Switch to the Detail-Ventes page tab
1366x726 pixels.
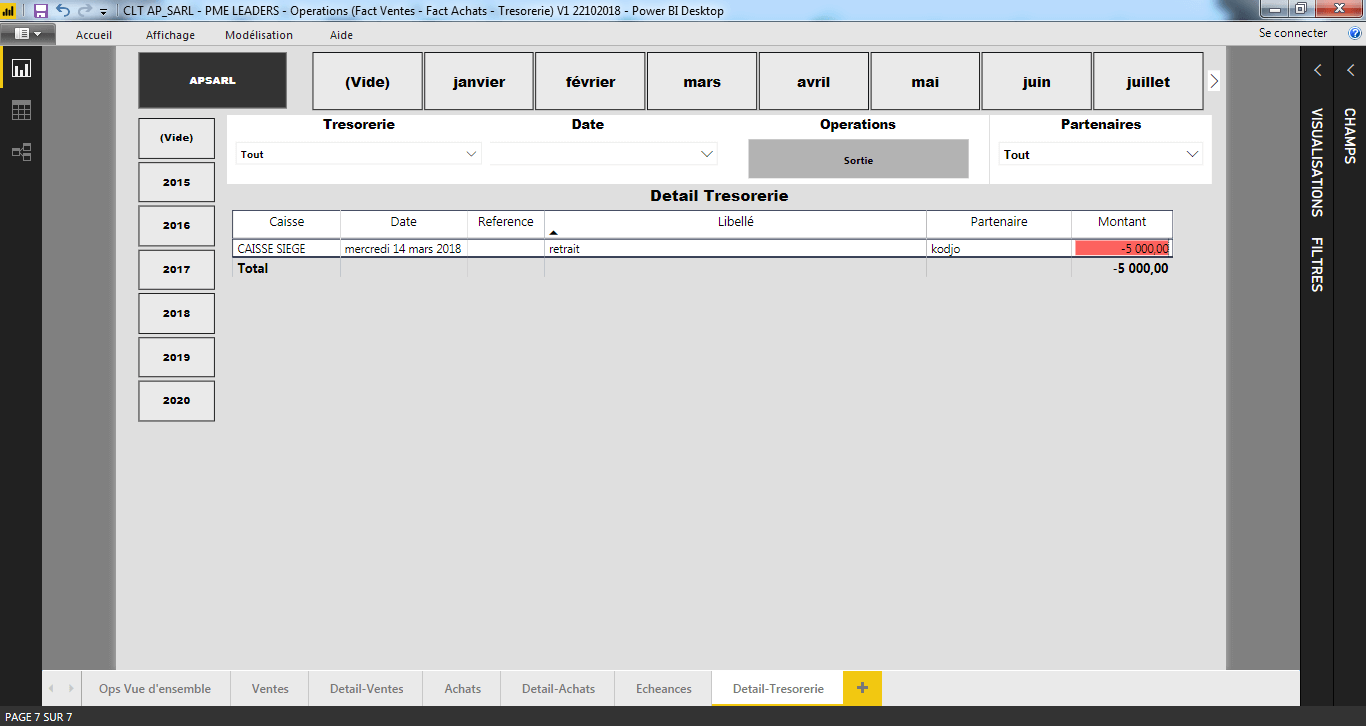pos(366,689)
